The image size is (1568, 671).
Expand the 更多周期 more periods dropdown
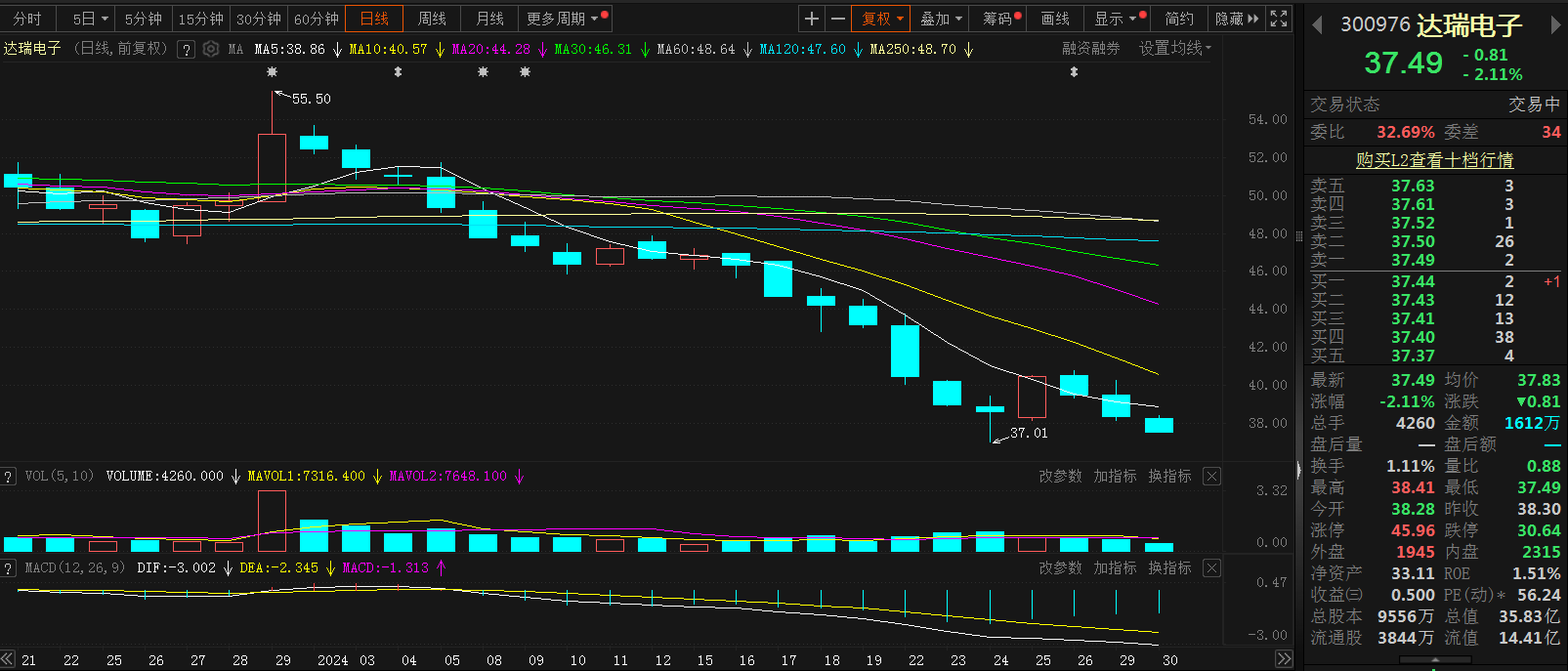565,19
